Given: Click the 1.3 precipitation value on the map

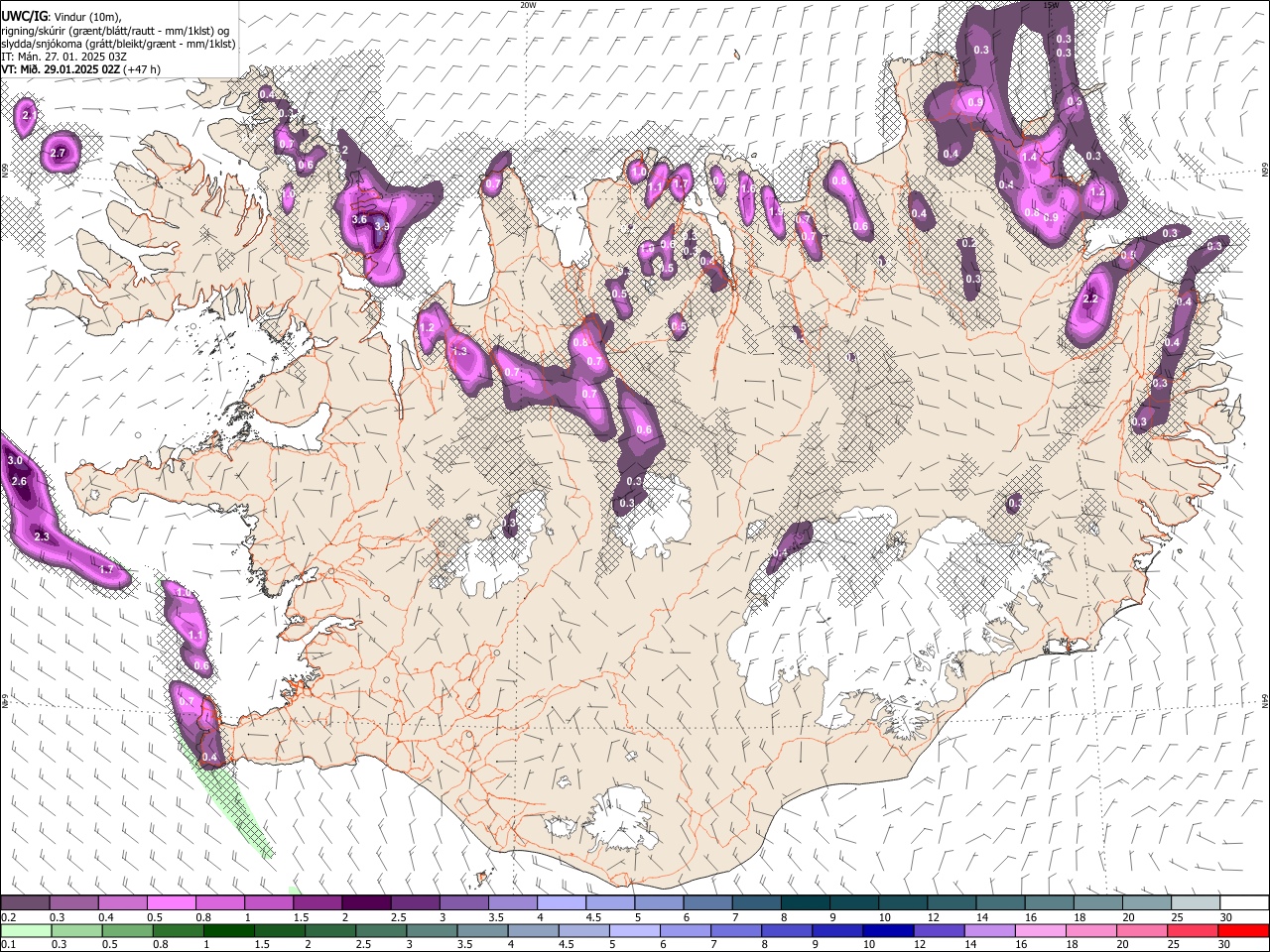Looking at the screenshot, I should coord(459,351).
